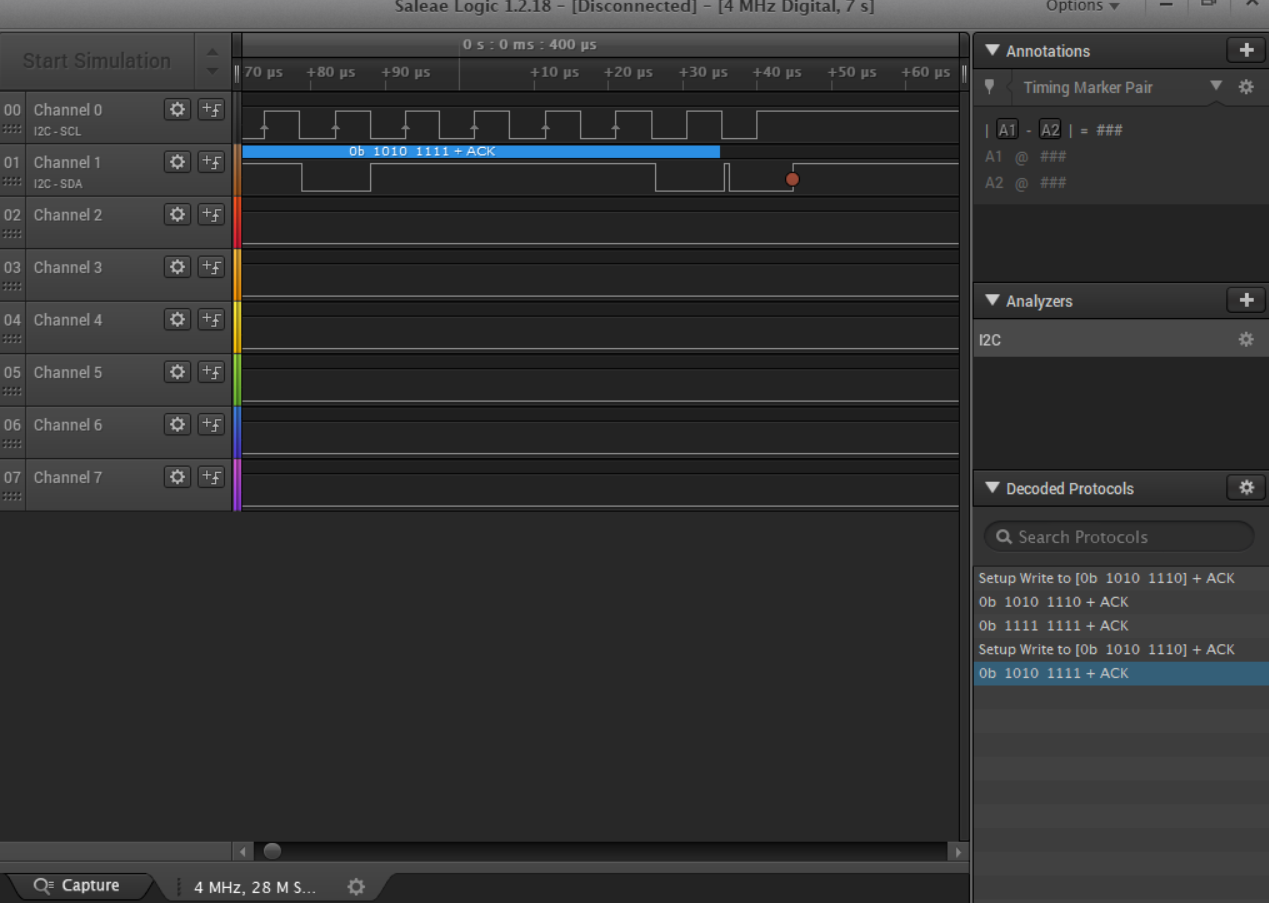1269x903 pixels.
Task: Click the Channel 3 color strip
Action: point(237,274)
